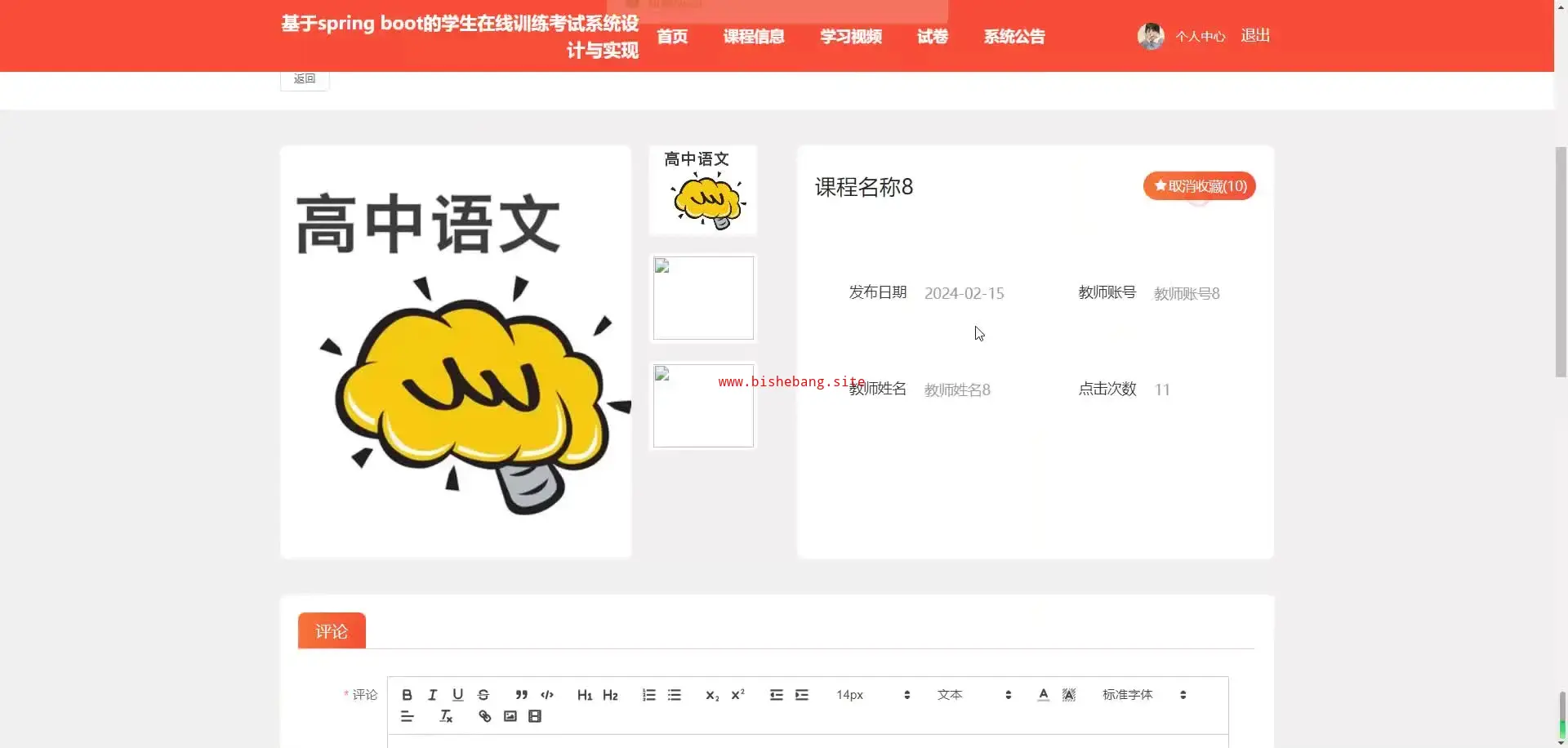The height and width of the screenshot is (748, 1568).
Task: Click the 点击次数 label
Action: 1107,389
